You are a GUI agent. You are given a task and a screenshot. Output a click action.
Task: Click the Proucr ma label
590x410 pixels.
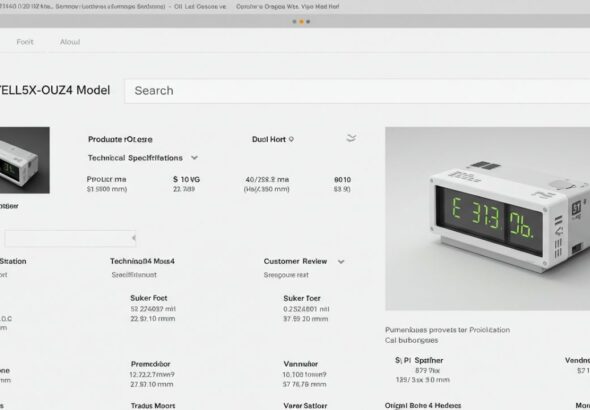106,179
